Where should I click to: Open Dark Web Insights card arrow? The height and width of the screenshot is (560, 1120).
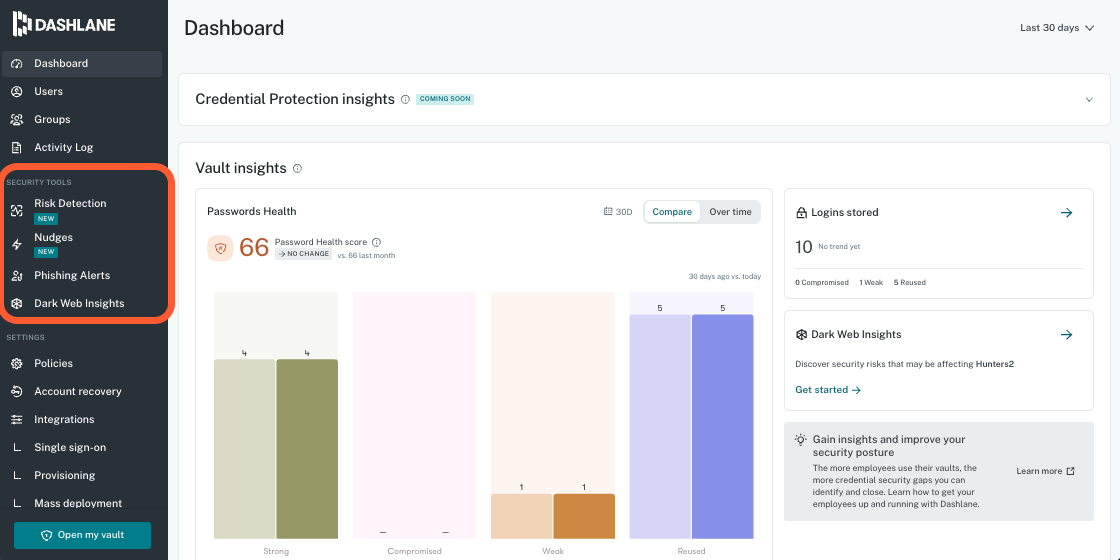tap(1066, 335)
